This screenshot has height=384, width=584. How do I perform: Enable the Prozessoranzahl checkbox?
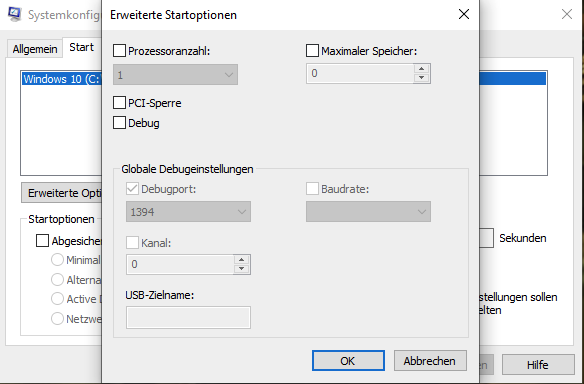pyautogui.click(x=119, y=51)
